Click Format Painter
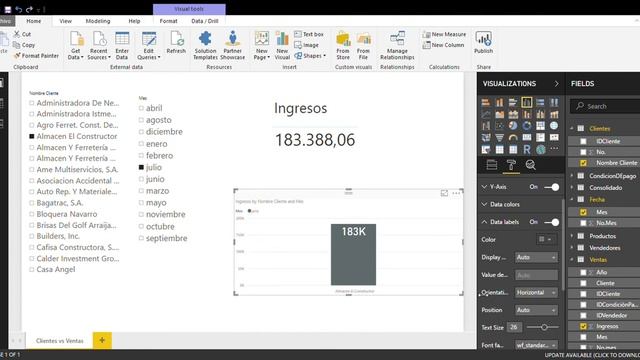 click(x=36, y=56)
